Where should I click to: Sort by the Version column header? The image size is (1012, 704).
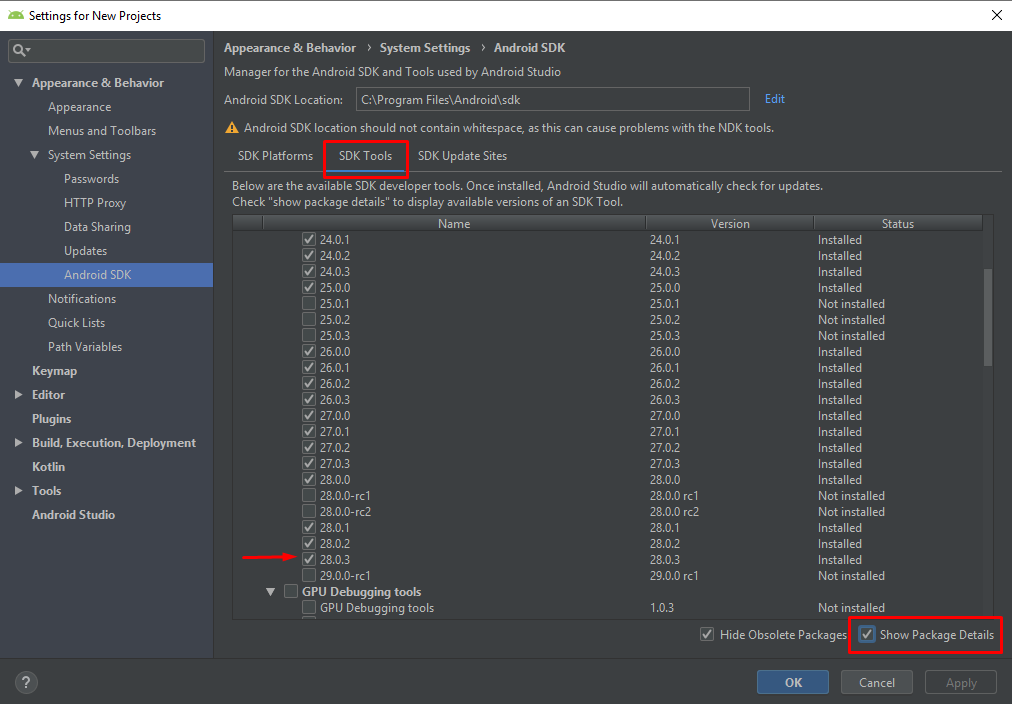[730, 223]
